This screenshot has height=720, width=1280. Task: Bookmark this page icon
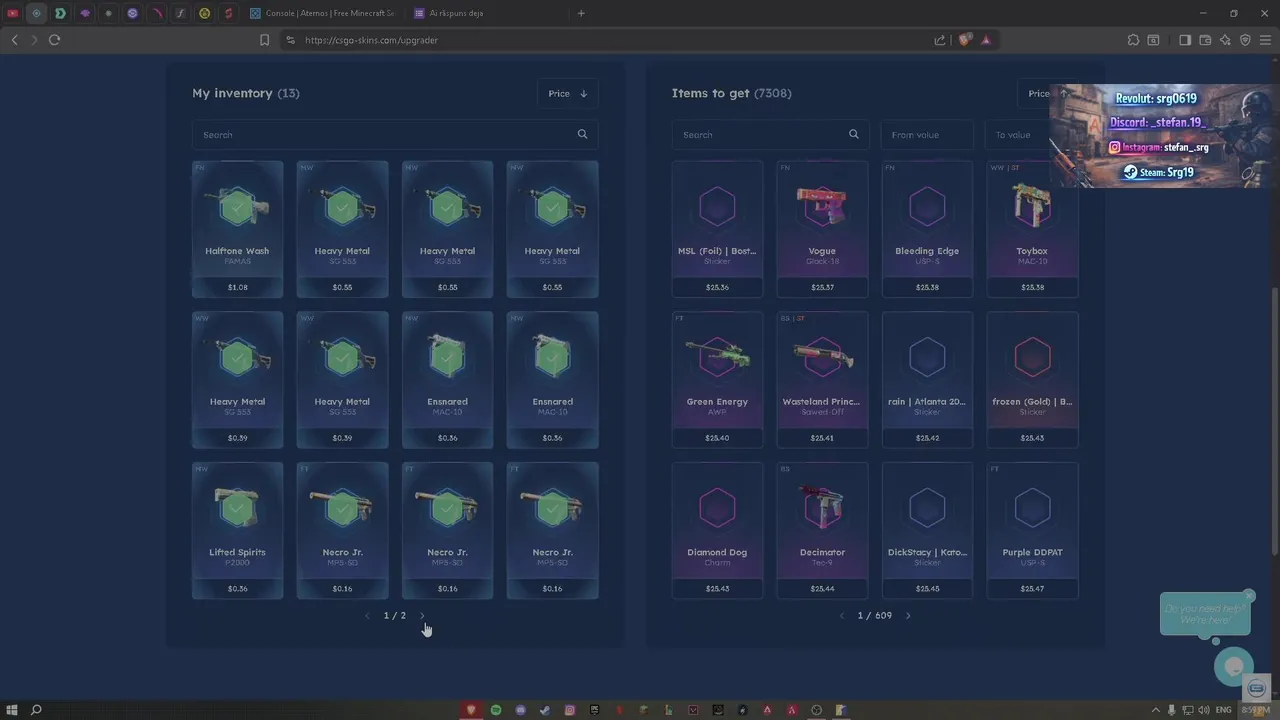(x=264, y=40)
